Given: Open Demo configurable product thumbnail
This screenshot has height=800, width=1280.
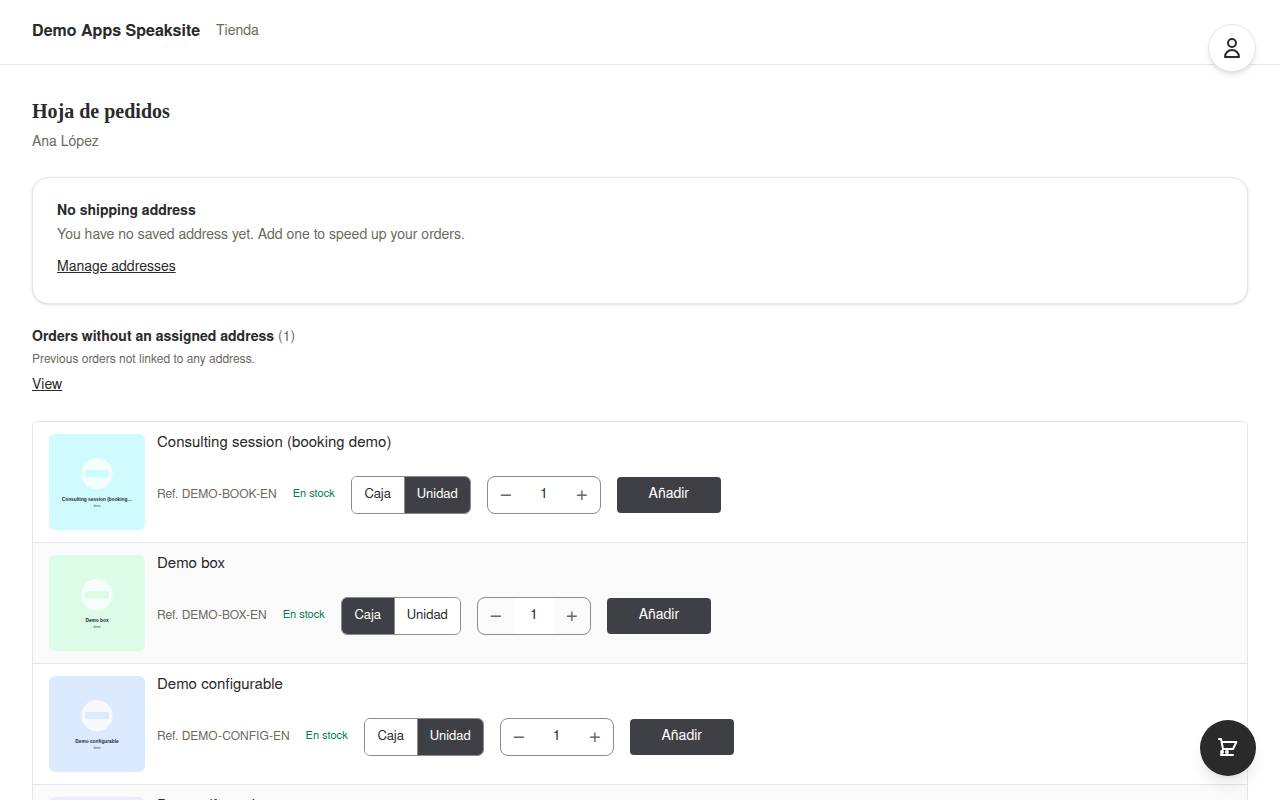Looking at the screenshot, I should tap(97, 724).
